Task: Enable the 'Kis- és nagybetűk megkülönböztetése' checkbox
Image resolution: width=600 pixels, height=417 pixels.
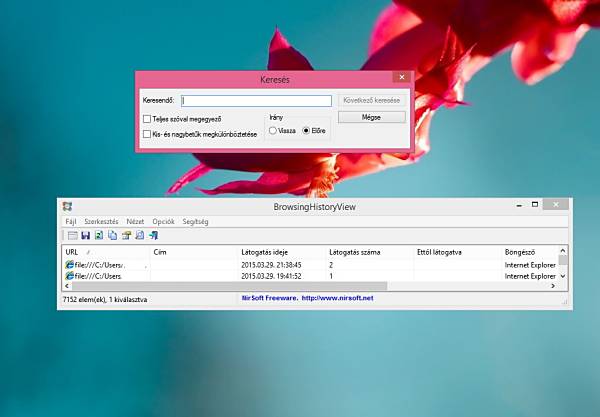Action: (147, 134)
